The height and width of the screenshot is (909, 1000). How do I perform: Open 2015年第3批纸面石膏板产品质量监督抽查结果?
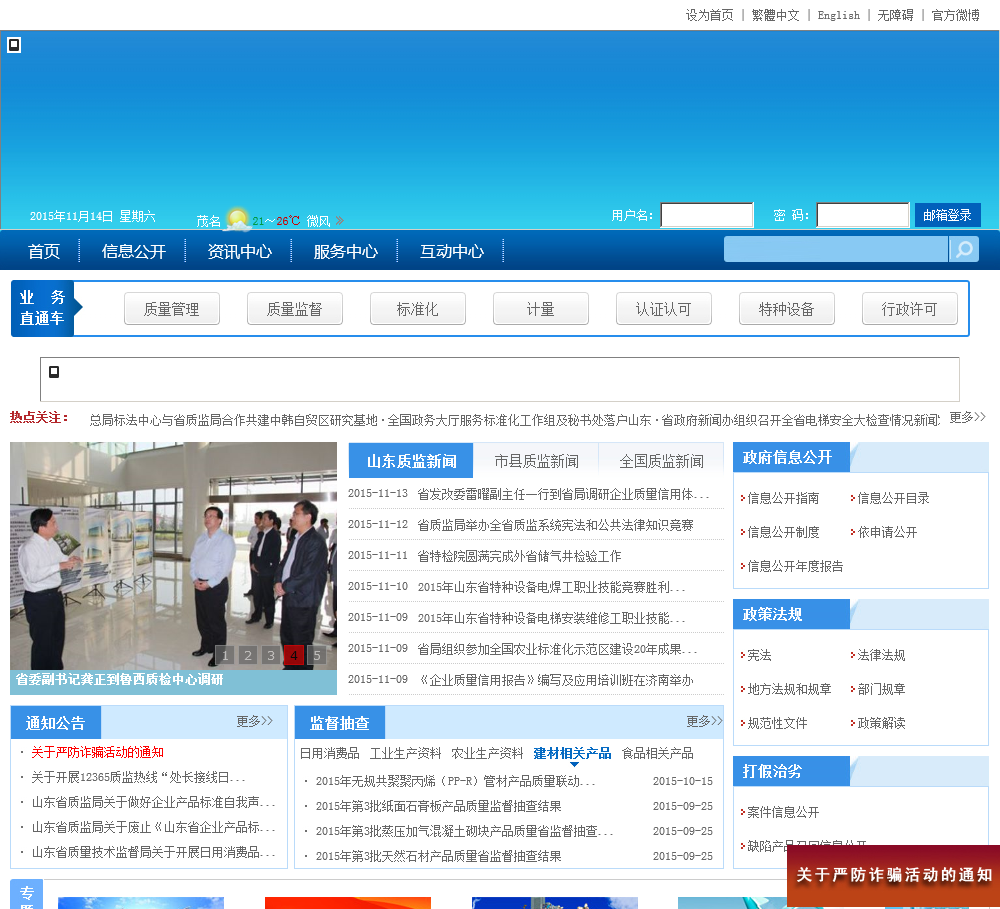438,806
